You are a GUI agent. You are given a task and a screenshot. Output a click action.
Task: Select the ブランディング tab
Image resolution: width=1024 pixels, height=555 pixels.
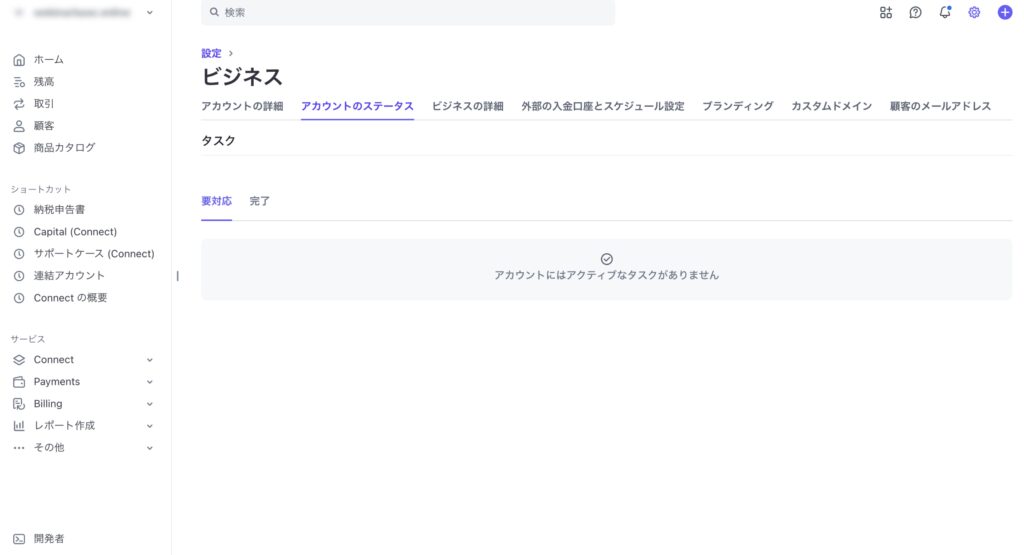[737, 106]
